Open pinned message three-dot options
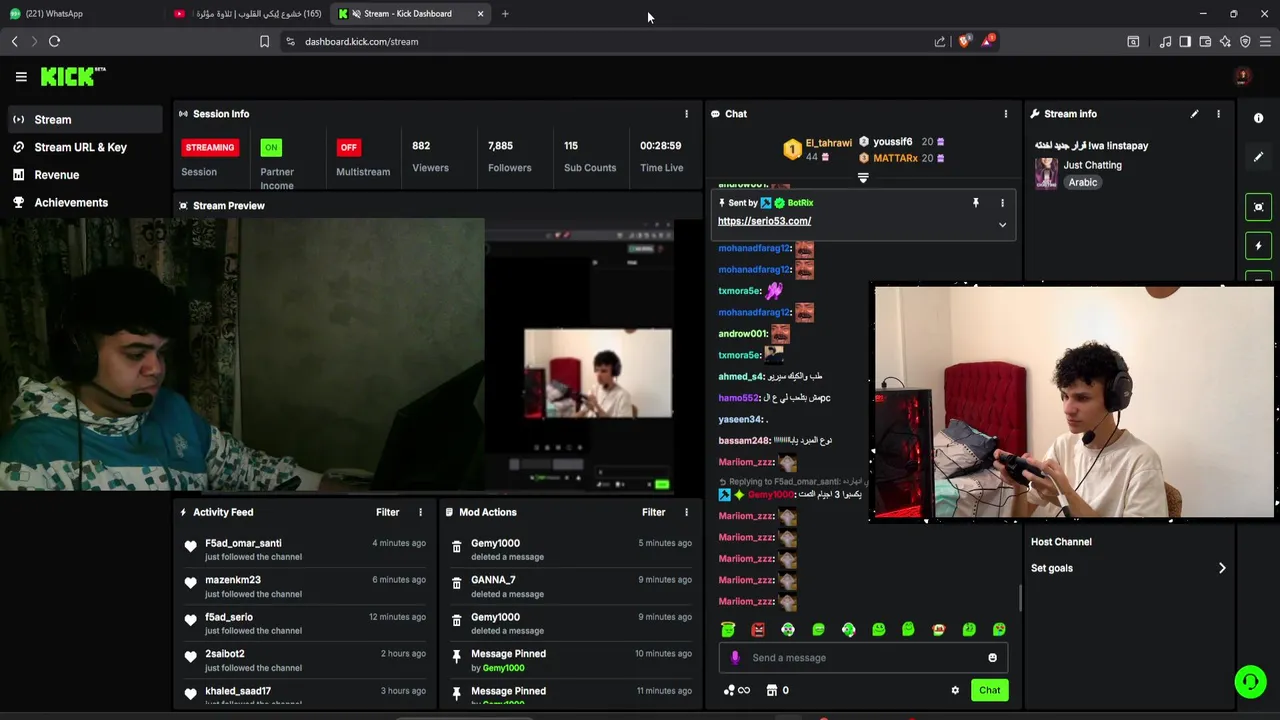1280x720 pixels. click(x=1002, y=203)
